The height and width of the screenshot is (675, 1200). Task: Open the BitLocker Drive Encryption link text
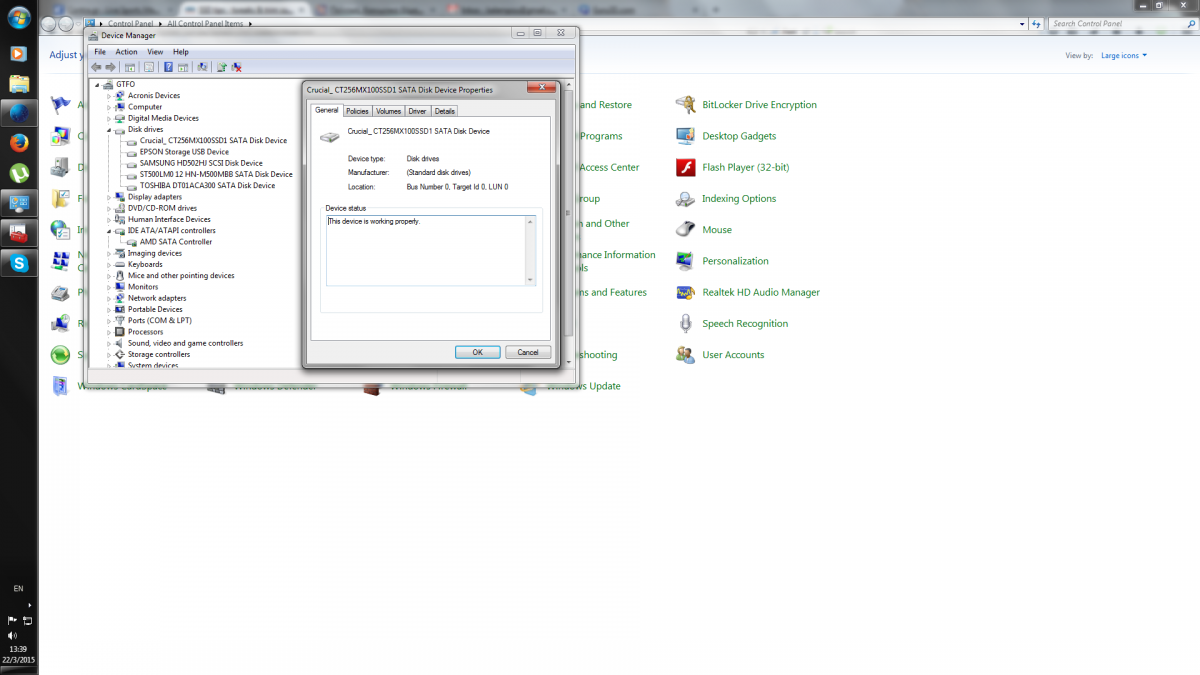[760, 105]
